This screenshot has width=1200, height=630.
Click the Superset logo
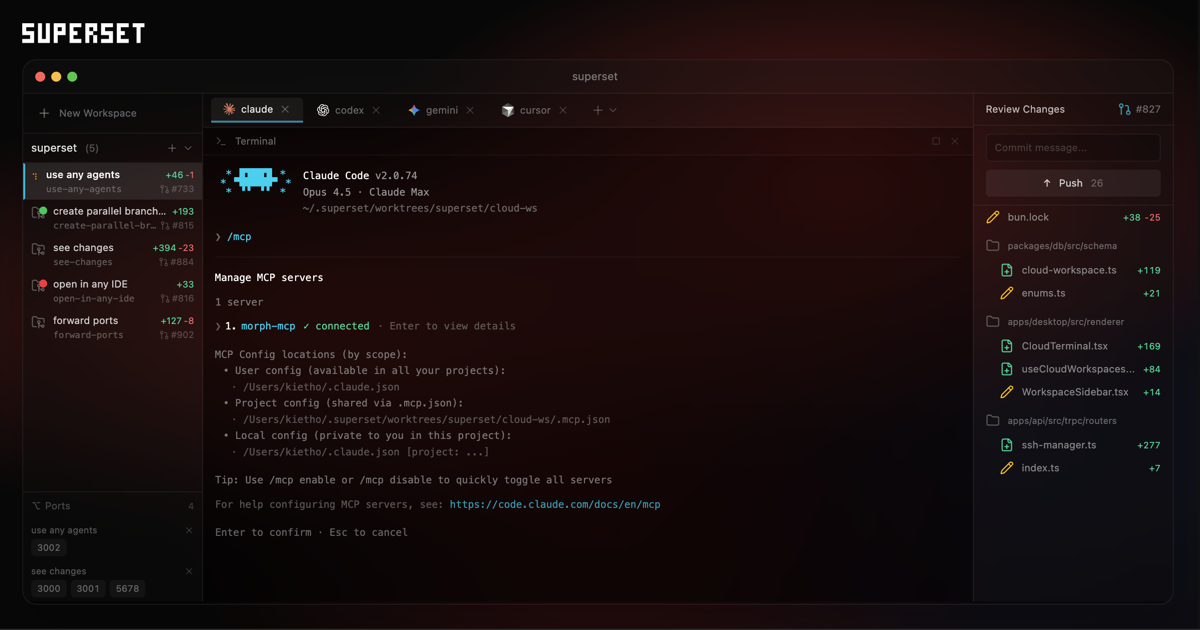click(x=82, y=32)
